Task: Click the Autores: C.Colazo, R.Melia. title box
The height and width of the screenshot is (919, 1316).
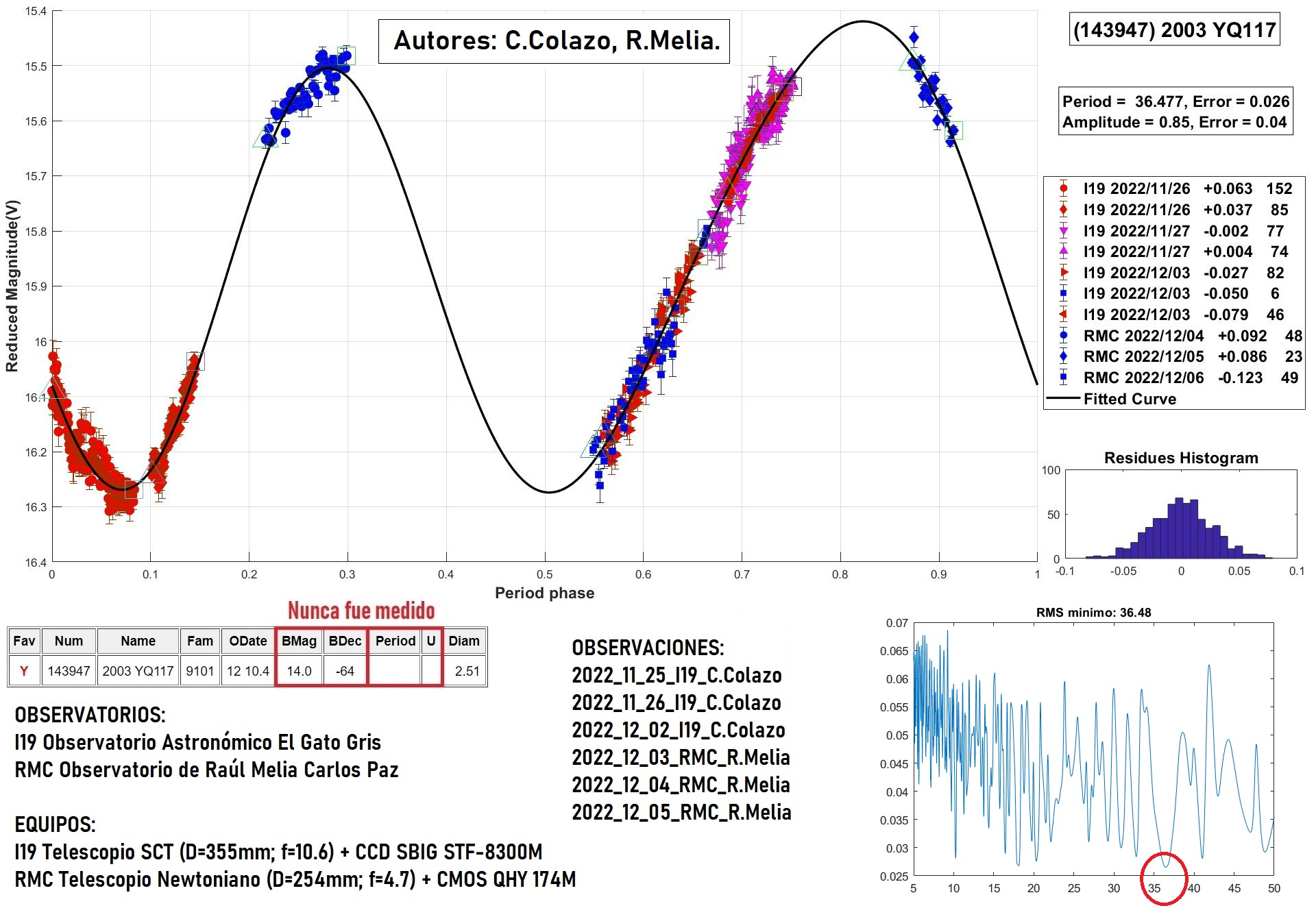Action: [554, 41]
